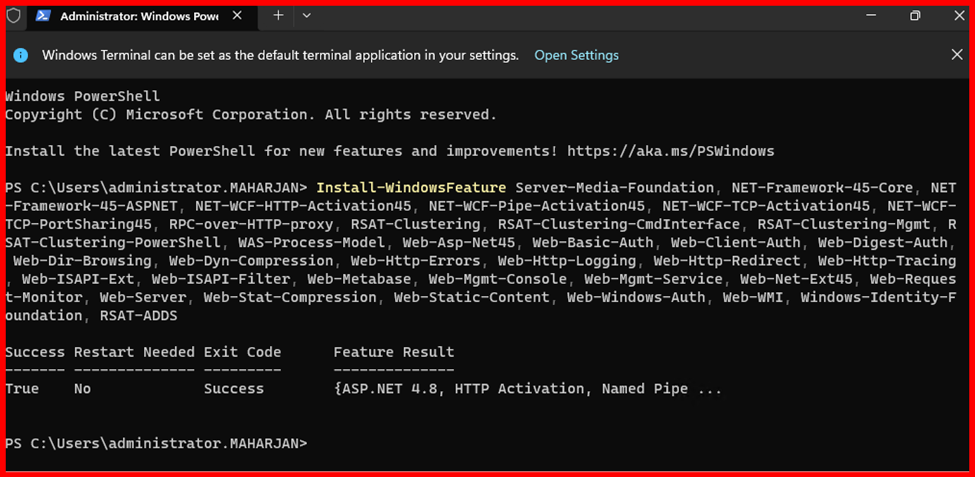The image size is (975, 477).
Task: Open a new tab with plus button
Action: pyautogui.click(x=278, y=16)
